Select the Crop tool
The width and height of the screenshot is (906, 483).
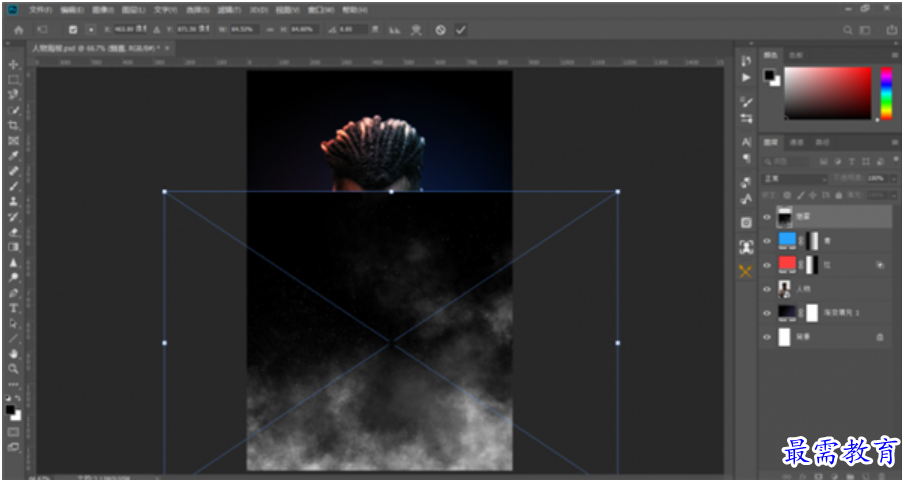coord(13,125)
